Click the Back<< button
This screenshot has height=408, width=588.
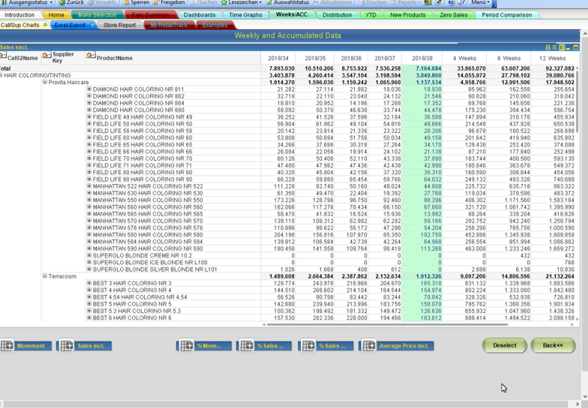click(x=553, y=345)
